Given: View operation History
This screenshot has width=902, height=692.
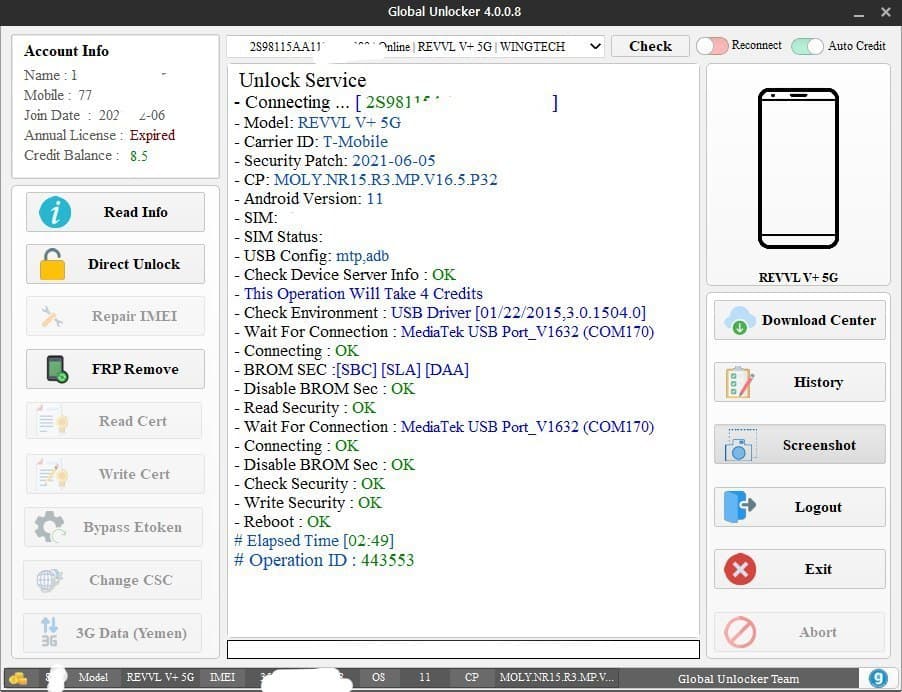Looking at the screenshot, I should click(x=800, y=382).
